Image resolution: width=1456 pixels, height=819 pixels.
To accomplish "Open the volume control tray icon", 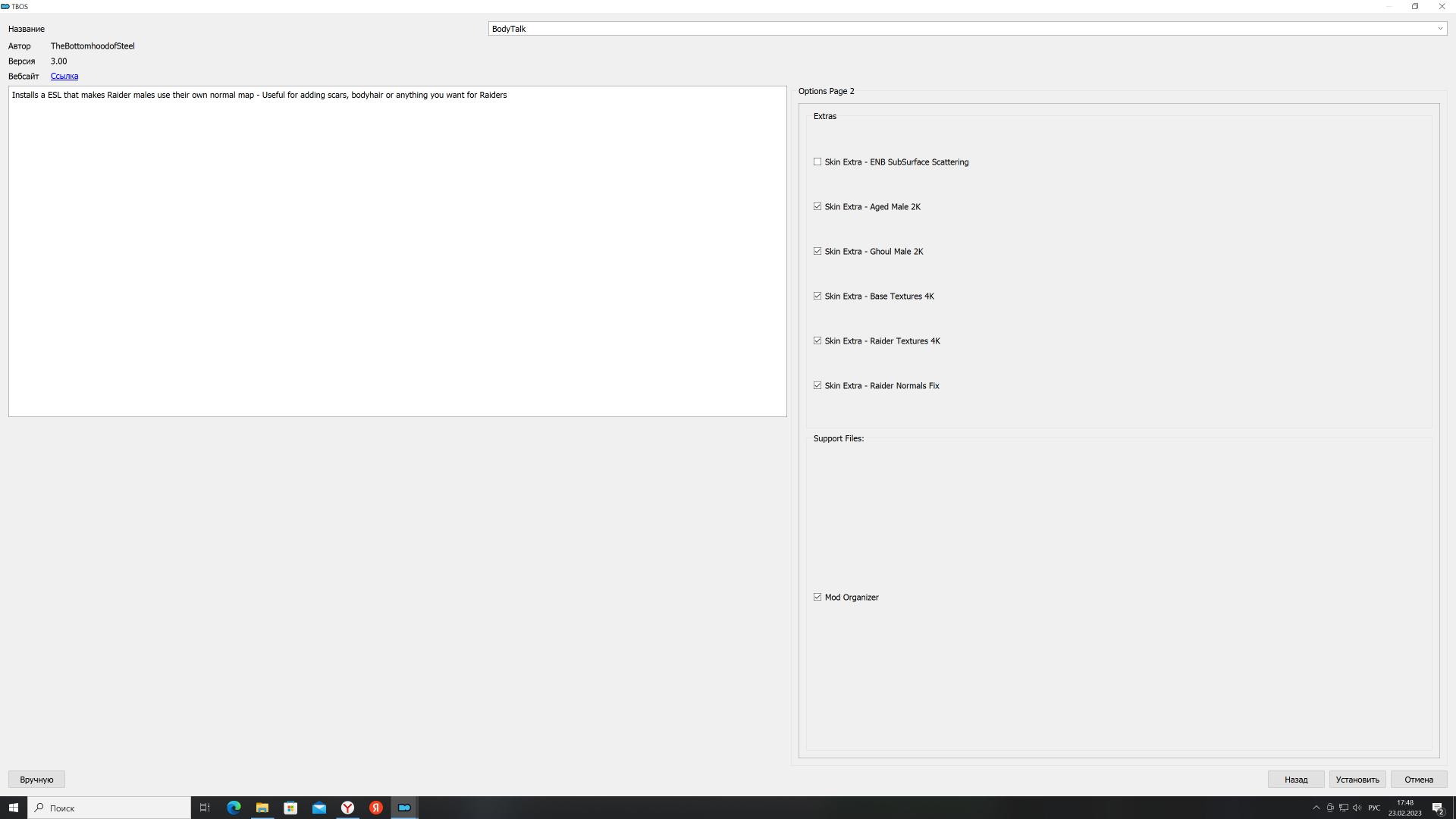I will [1357, 808].
